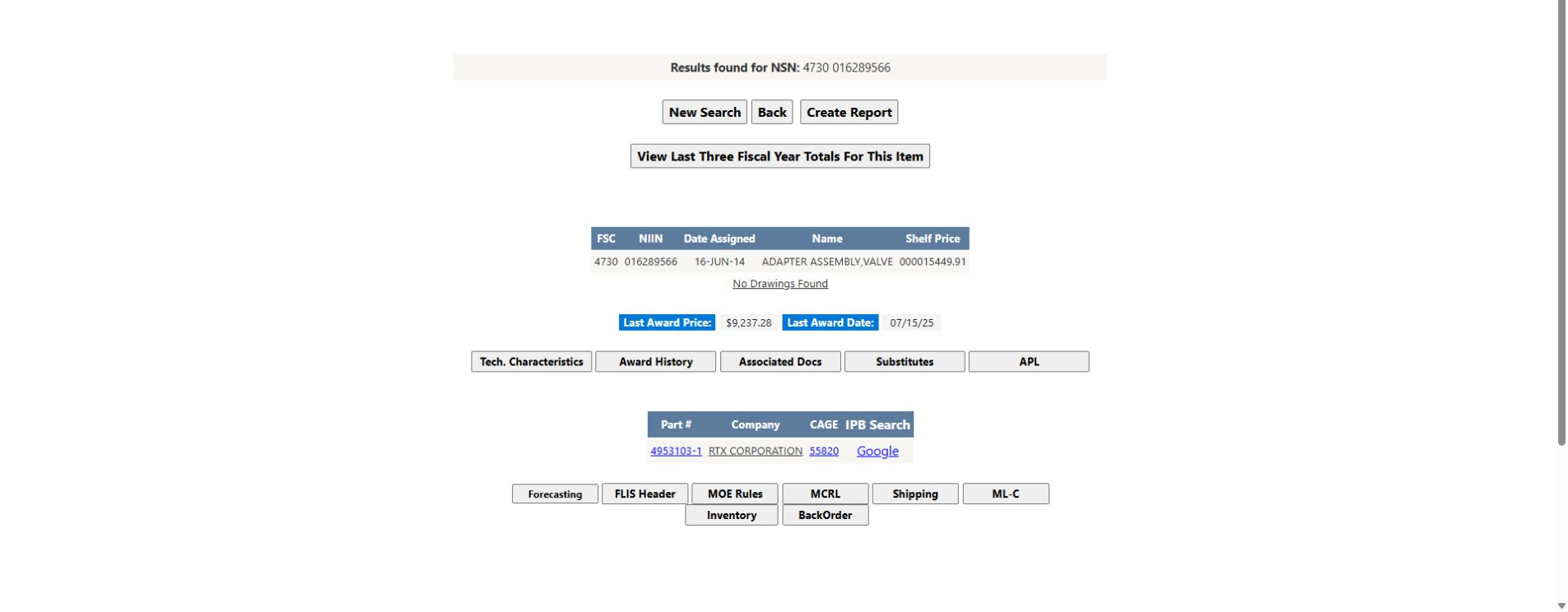Open MOE Rules
The image size is (1568, 612).
click(x=735, y=494)
